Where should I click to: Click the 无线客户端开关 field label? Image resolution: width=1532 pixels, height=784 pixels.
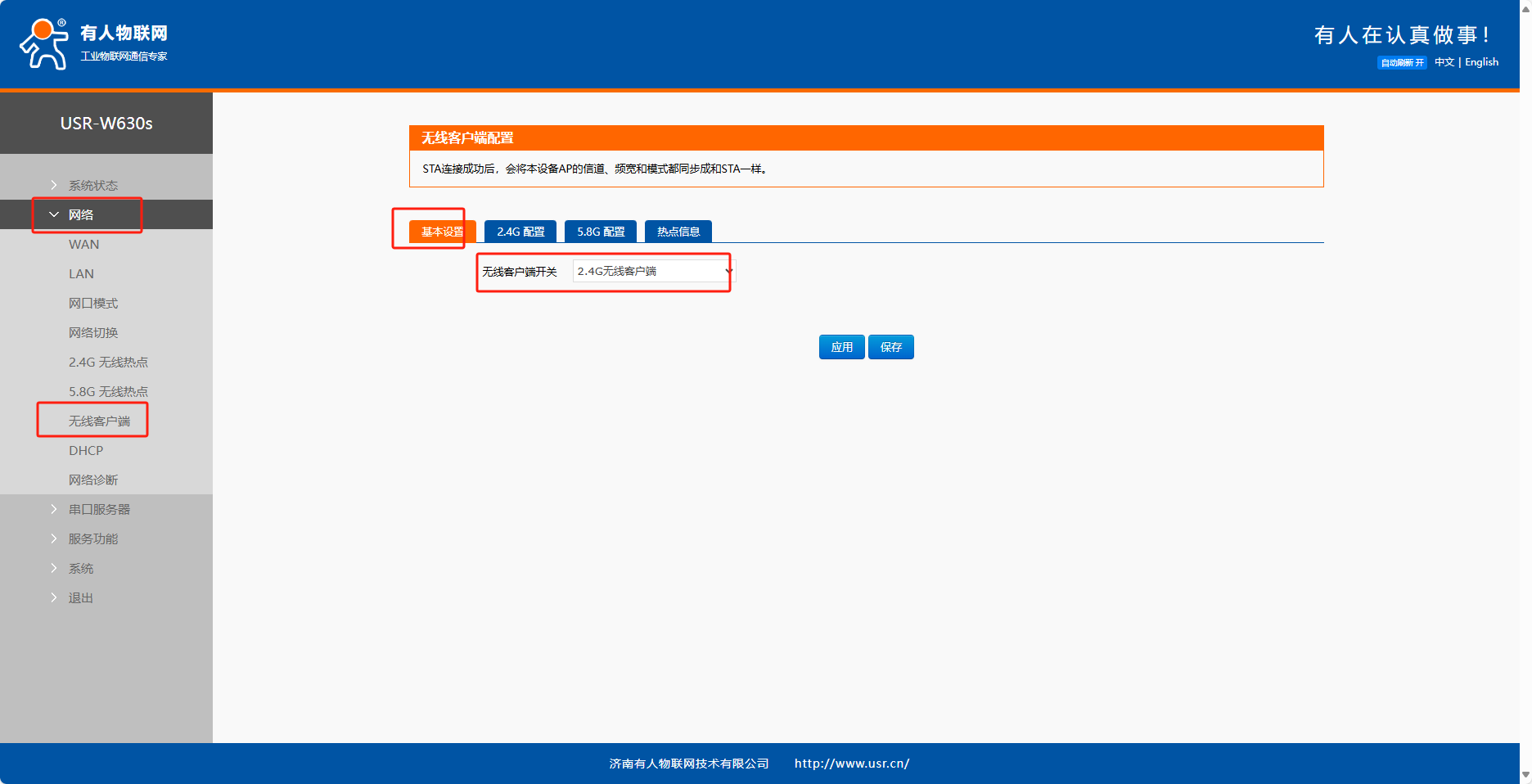click(520, 272)
